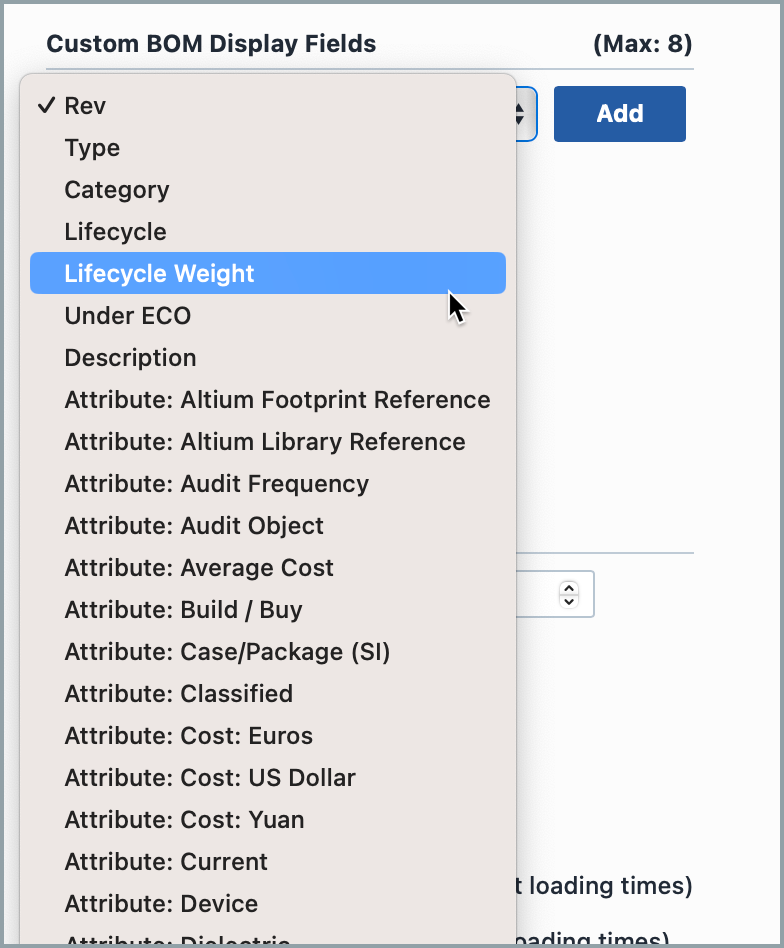Pick Attribute: Average Cost
The image size is (784, 948).
[199, 568]
